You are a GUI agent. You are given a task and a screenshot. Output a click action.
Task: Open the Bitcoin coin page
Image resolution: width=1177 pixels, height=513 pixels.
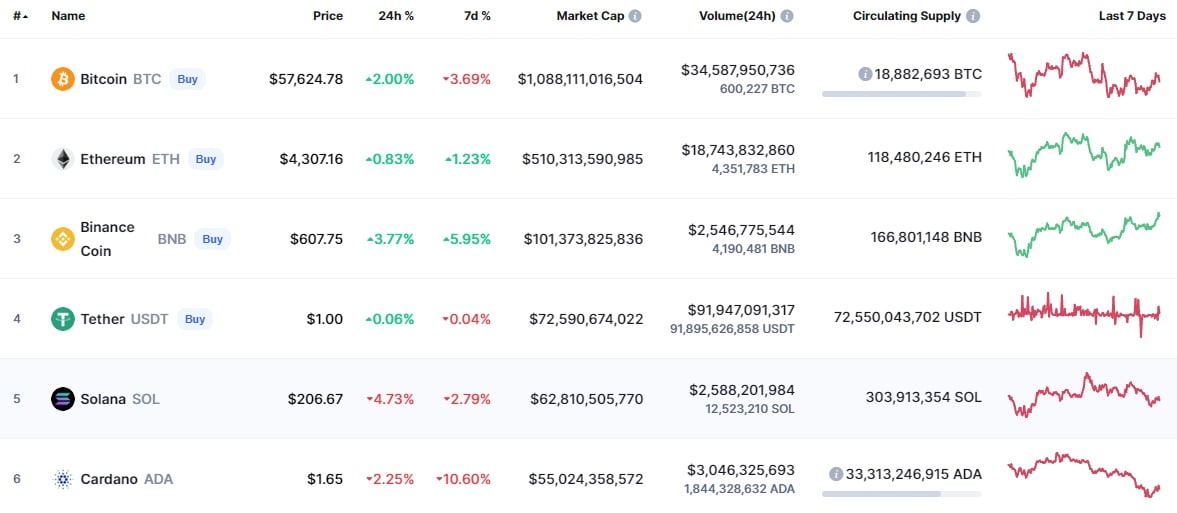coord(104,79)
